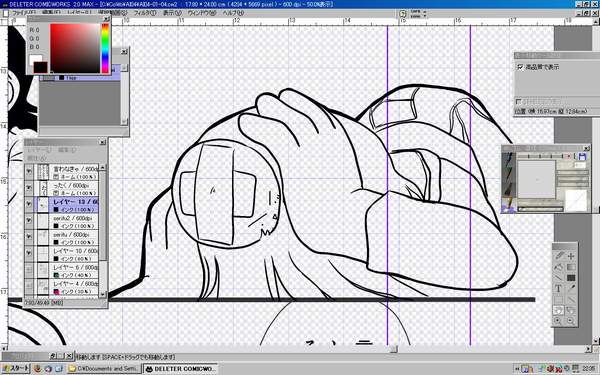Click the zoom out magnifier tool

(x=571, y=321)
